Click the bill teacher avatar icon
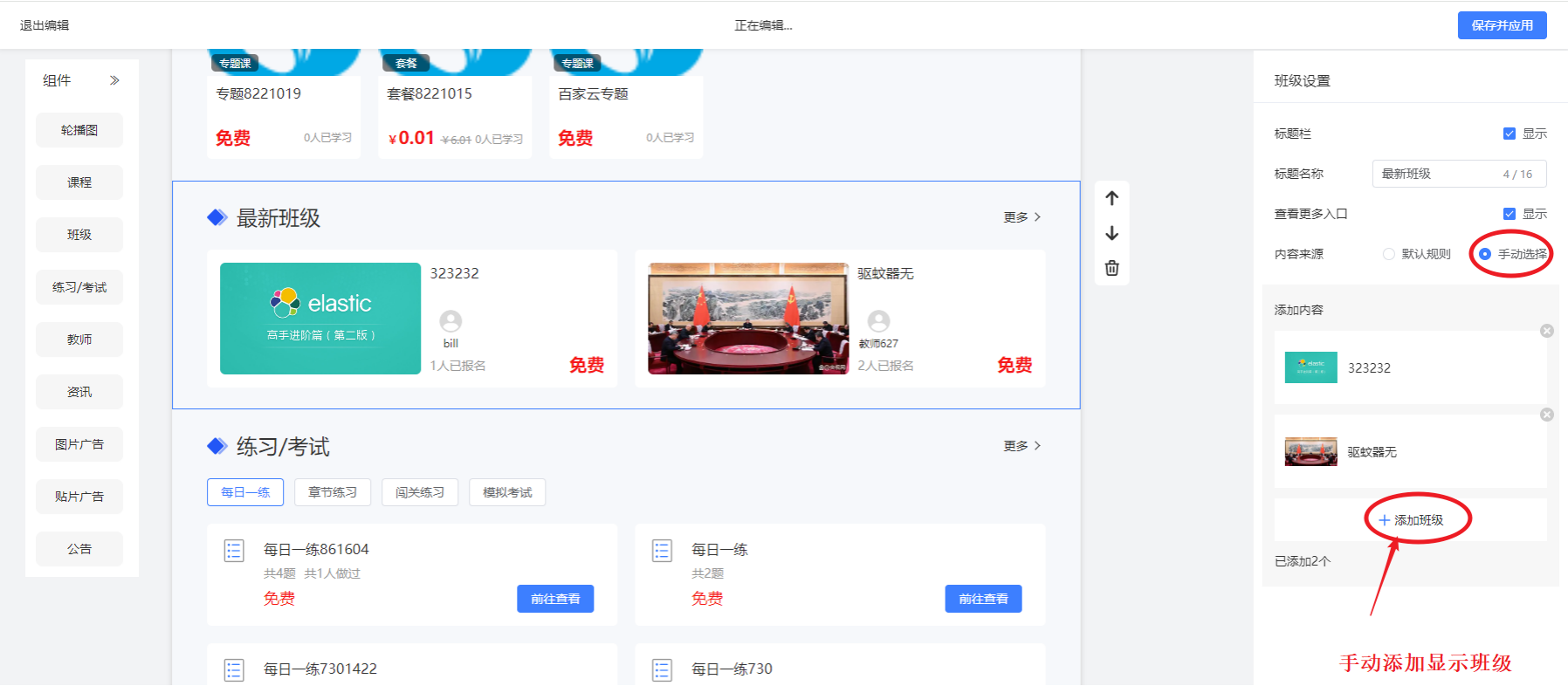The width and height of the screenshot is (1568, 686). [450, 321]
